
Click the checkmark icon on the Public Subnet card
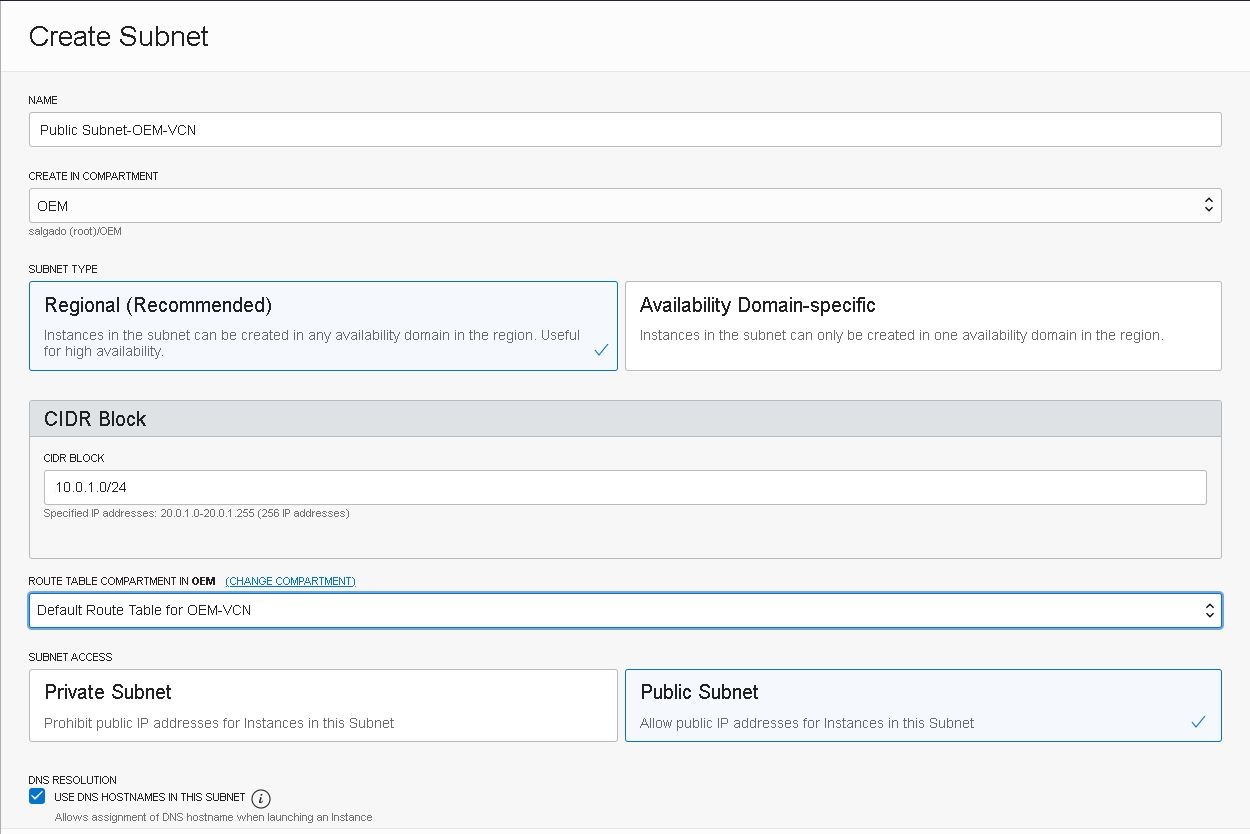[x=1198, y=722]
